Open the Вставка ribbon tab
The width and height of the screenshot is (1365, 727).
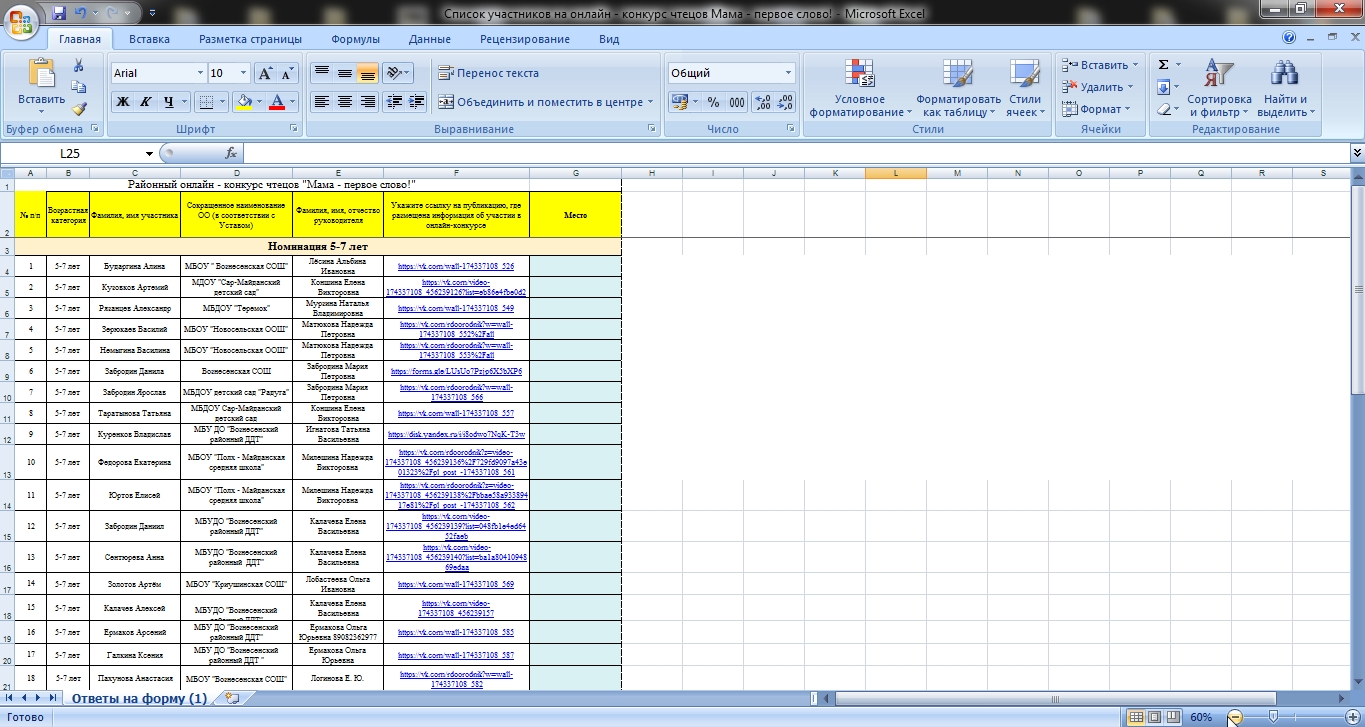[x=149, y=39]
